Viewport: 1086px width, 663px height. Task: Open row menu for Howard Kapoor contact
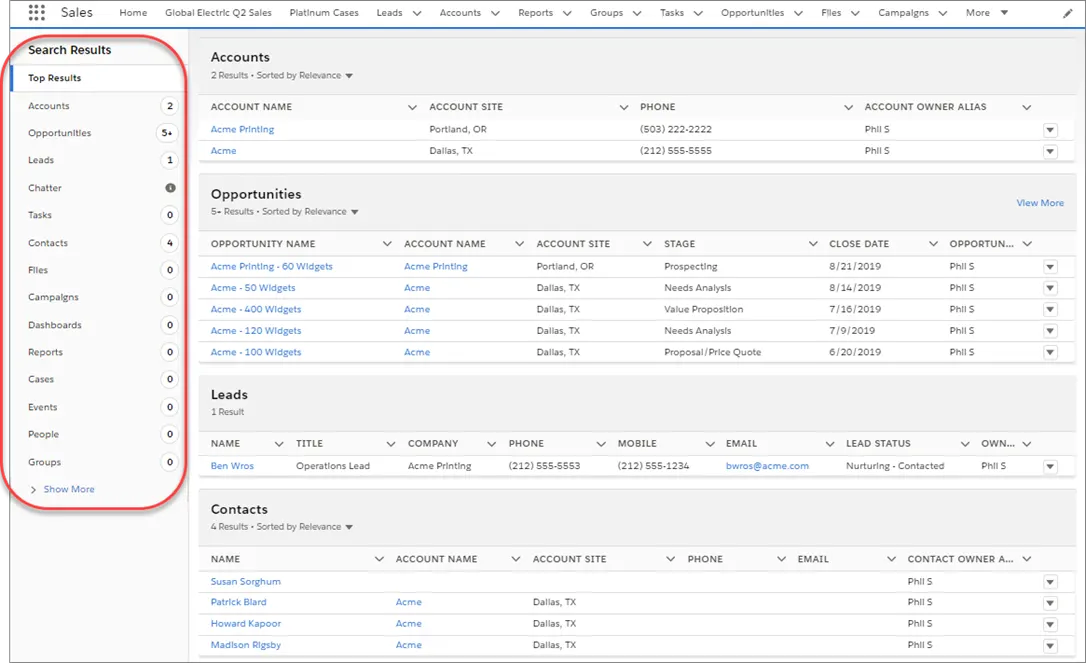(x=1050, y=624)
